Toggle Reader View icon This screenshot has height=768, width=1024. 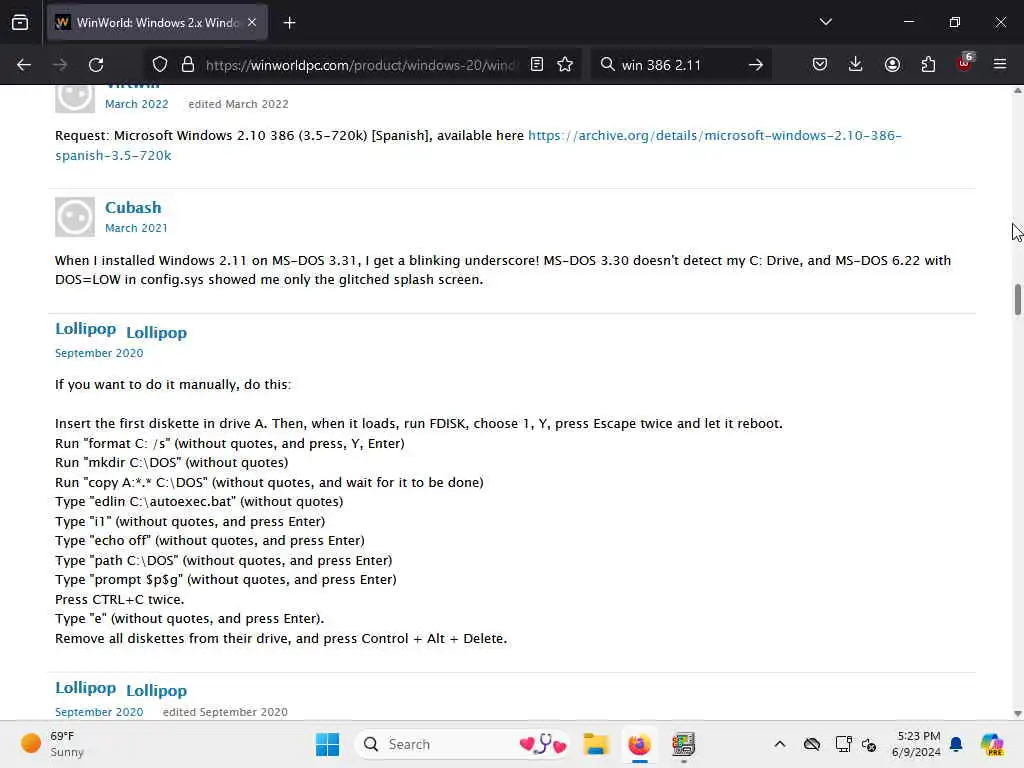point(537,64)
